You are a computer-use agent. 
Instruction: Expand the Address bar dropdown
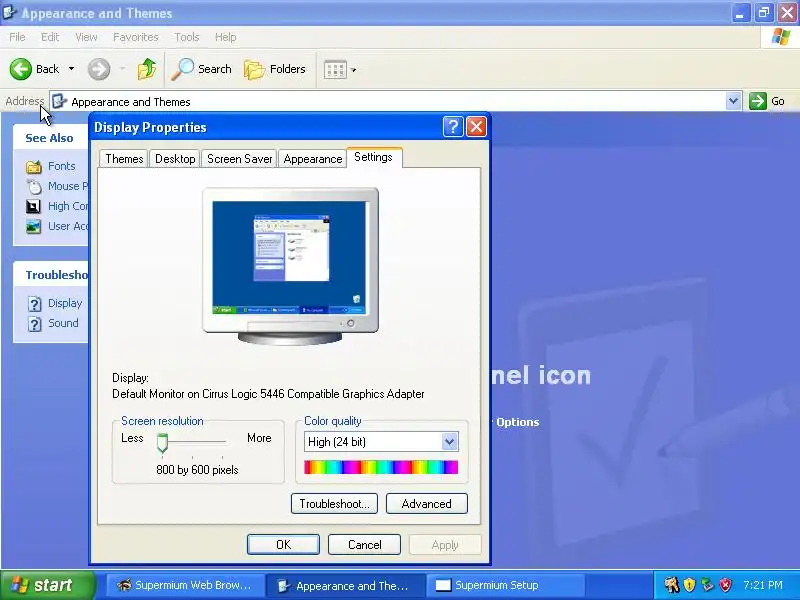[x=733, y=101]
